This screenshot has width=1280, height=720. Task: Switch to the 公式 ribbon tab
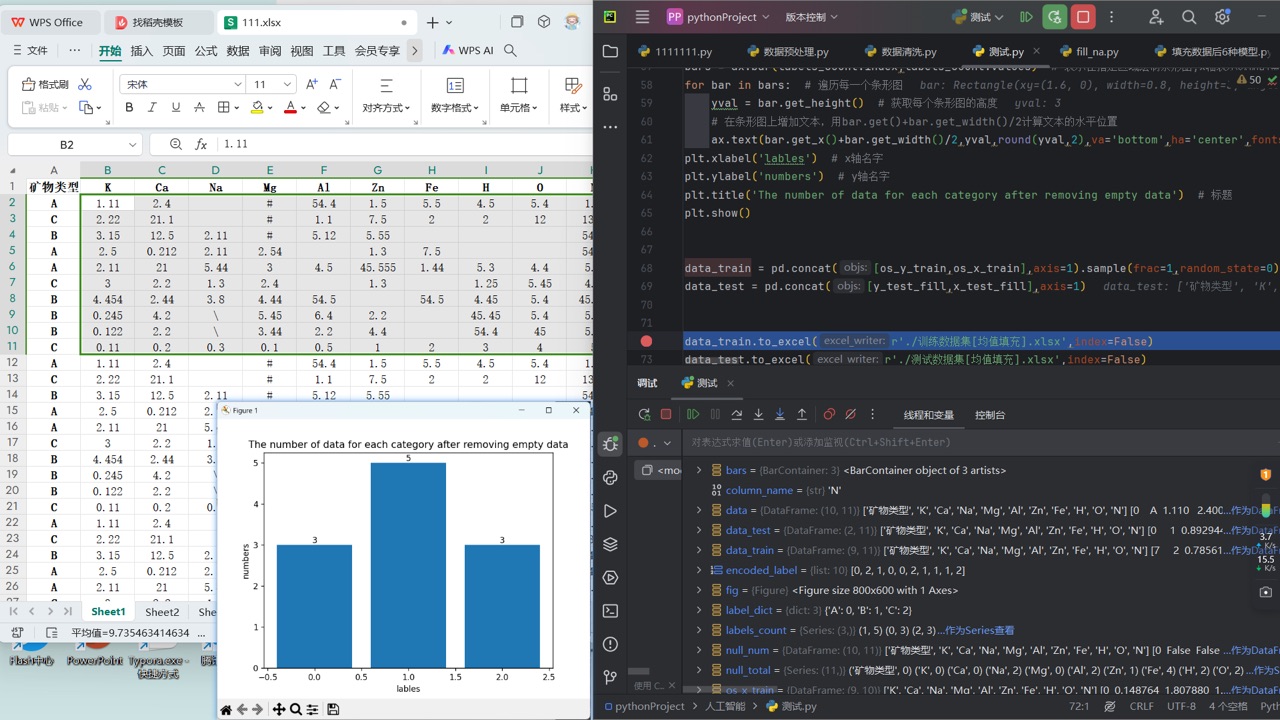coord(206,51)
